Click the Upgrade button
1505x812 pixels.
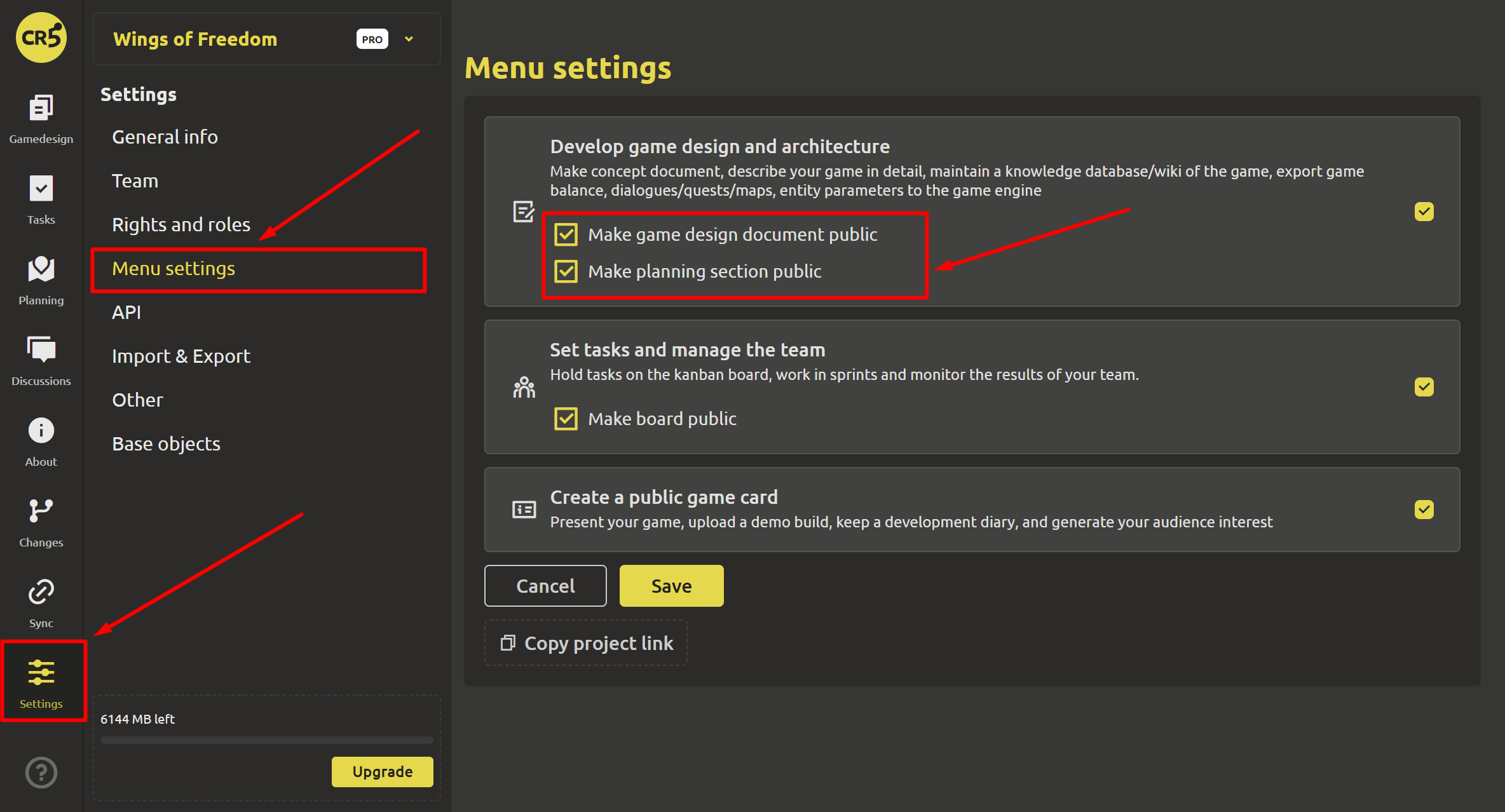[382, 771]
